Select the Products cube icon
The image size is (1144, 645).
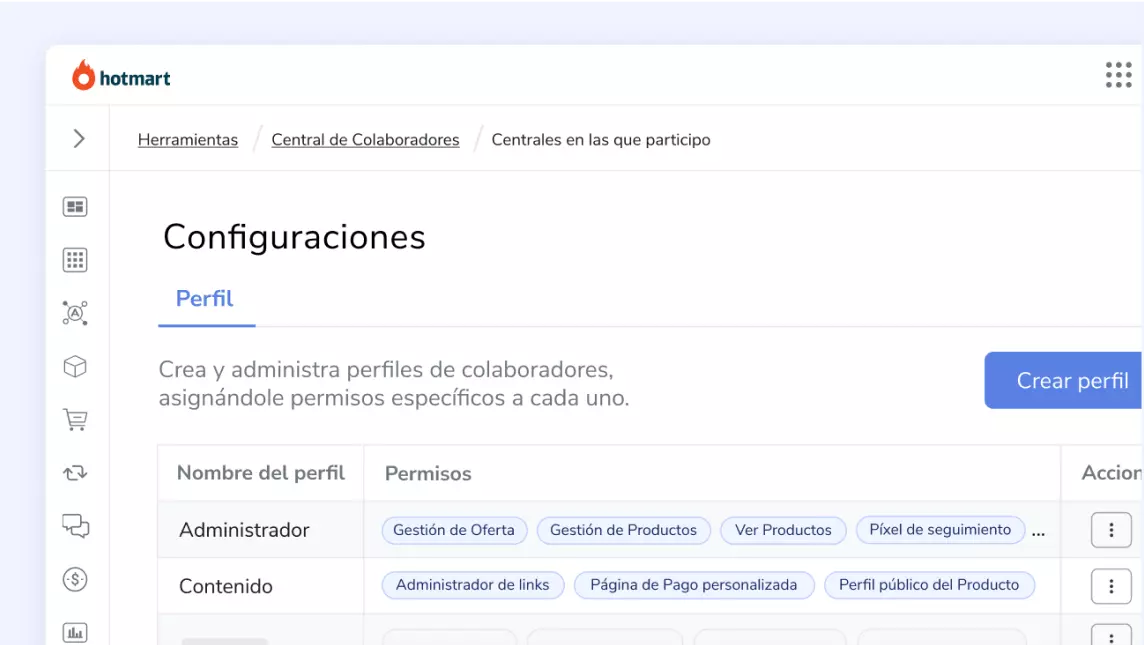click(77, 366)
